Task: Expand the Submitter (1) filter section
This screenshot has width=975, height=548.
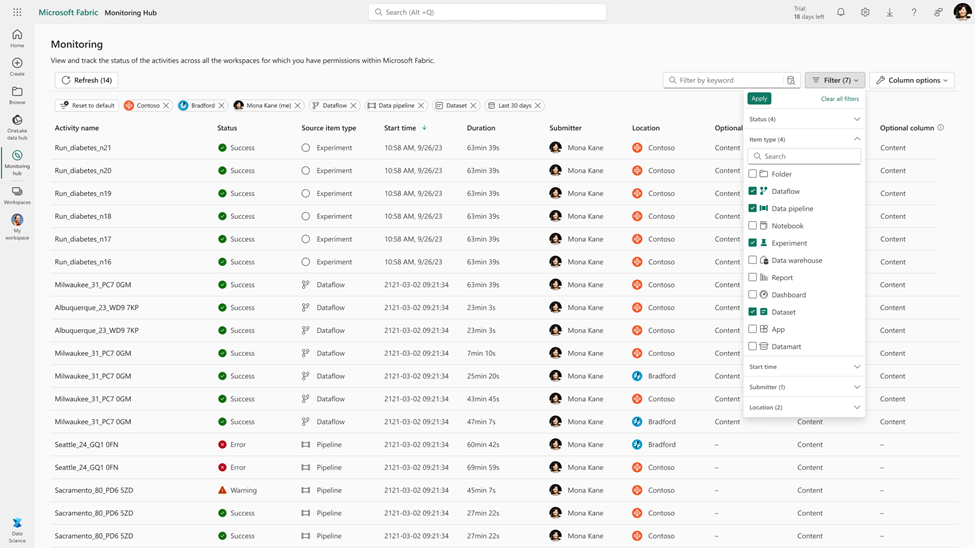Action: 804,387
